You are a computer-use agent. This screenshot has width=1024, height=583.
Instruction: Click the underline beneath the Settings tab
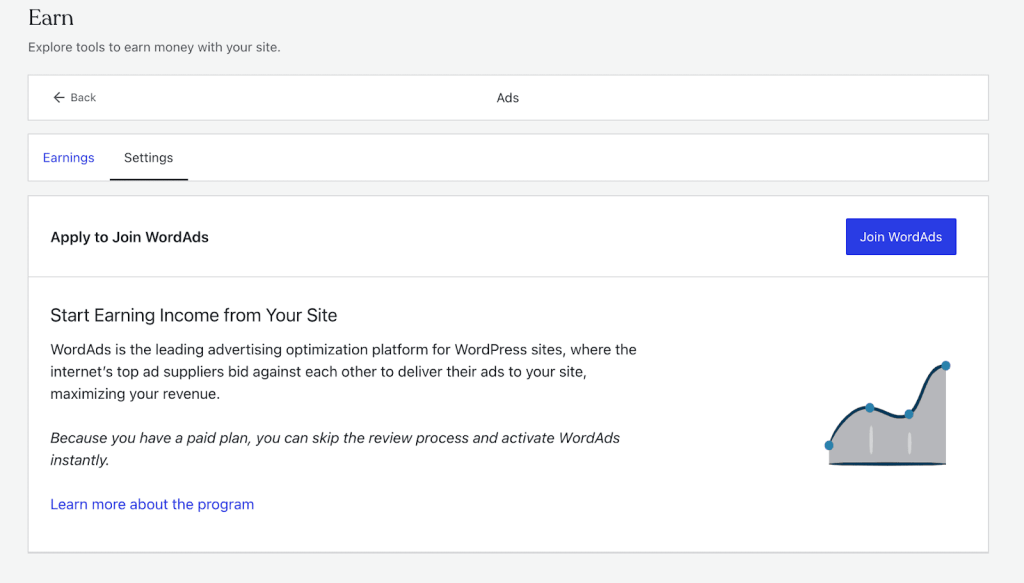(148, 177)
